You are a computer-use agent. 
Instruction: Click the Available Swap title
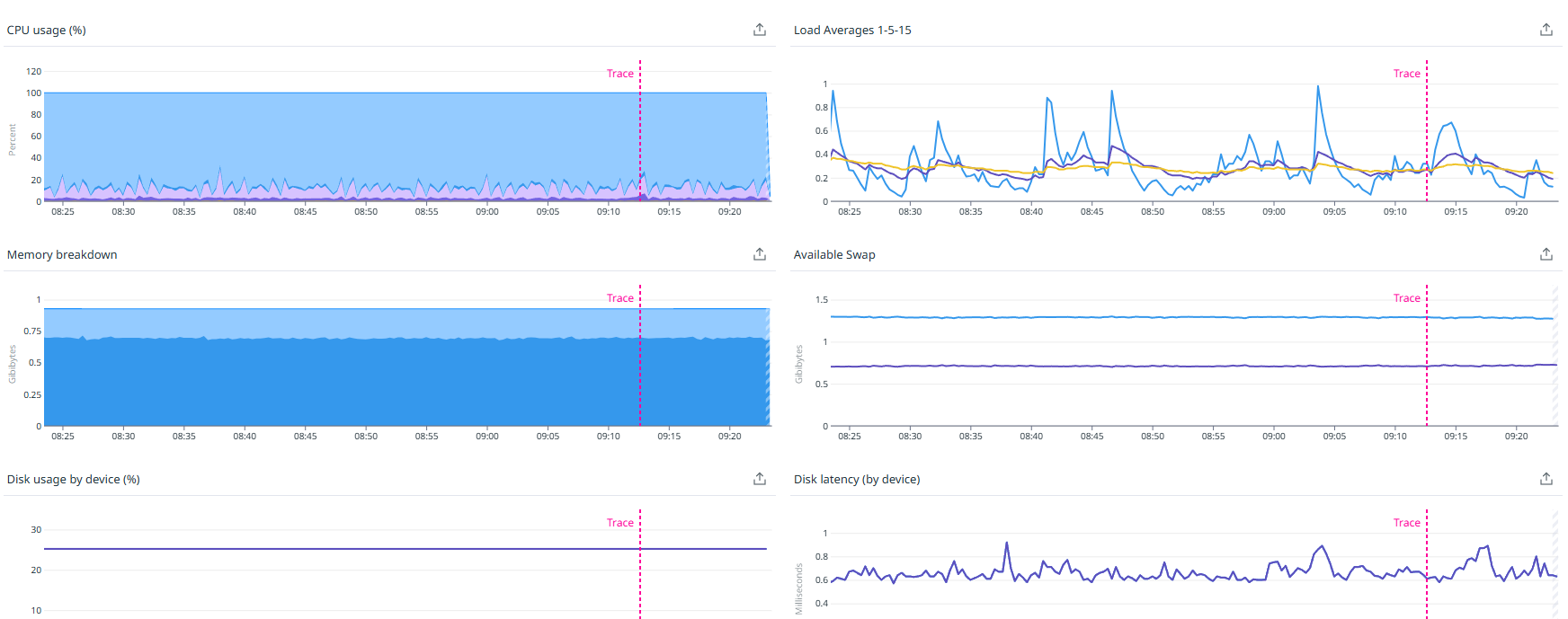coord(834,254)
